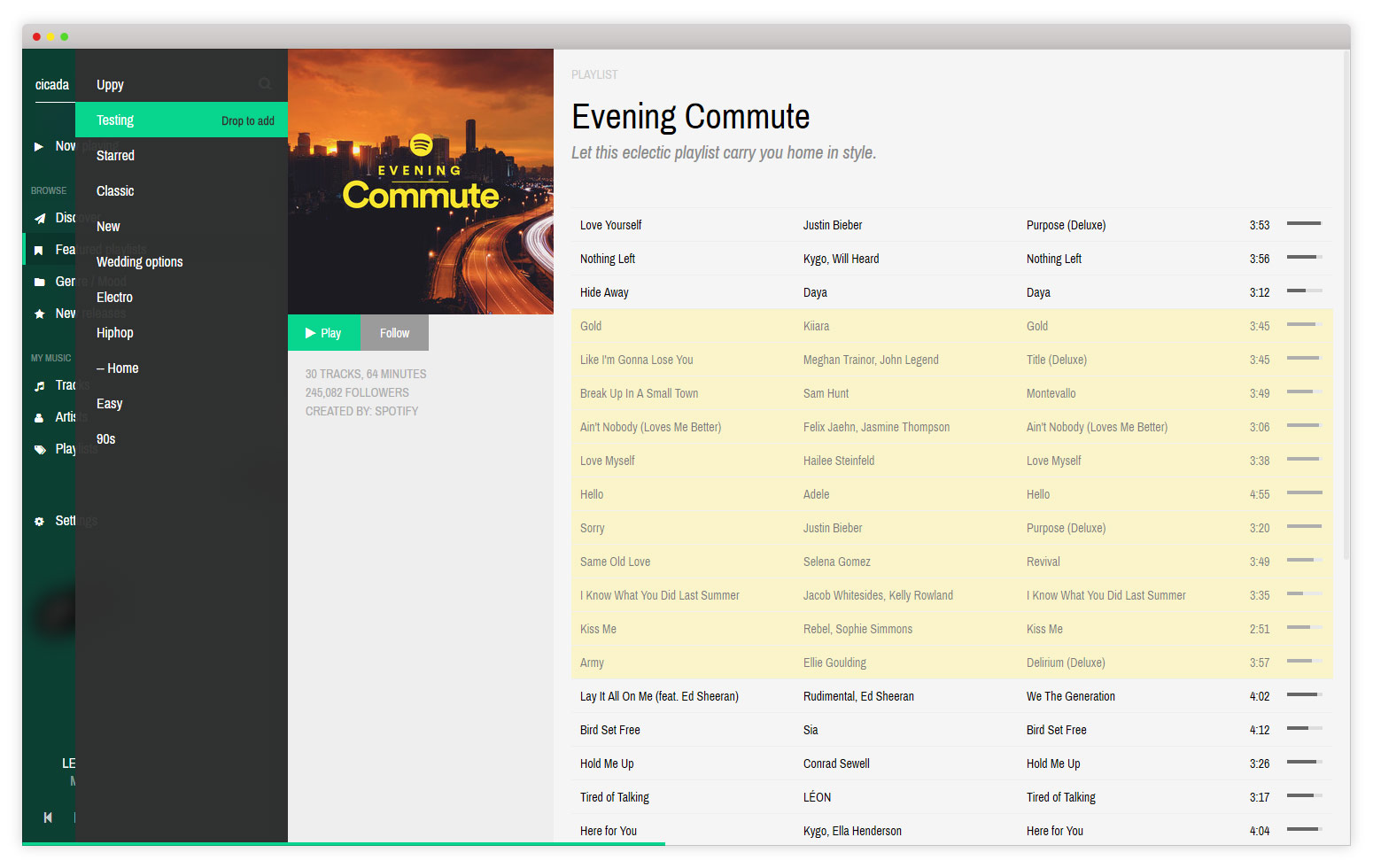This screenshot has width=1373, height=868.
Task: Click the Featured playlists bookmark icon
Action: click(x=38, y=251)
